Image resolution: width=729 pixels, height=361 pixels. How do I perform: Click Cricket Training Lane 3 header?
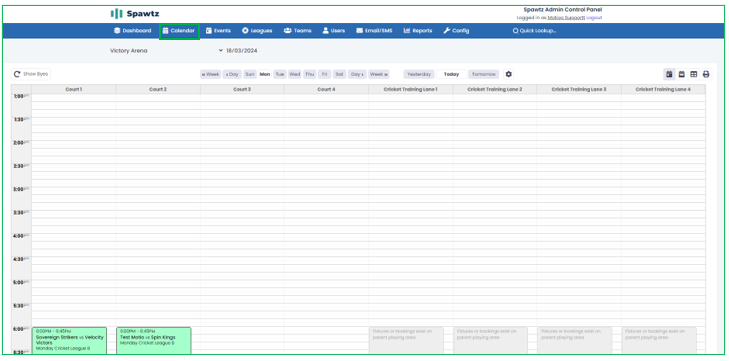click(579, 89)
